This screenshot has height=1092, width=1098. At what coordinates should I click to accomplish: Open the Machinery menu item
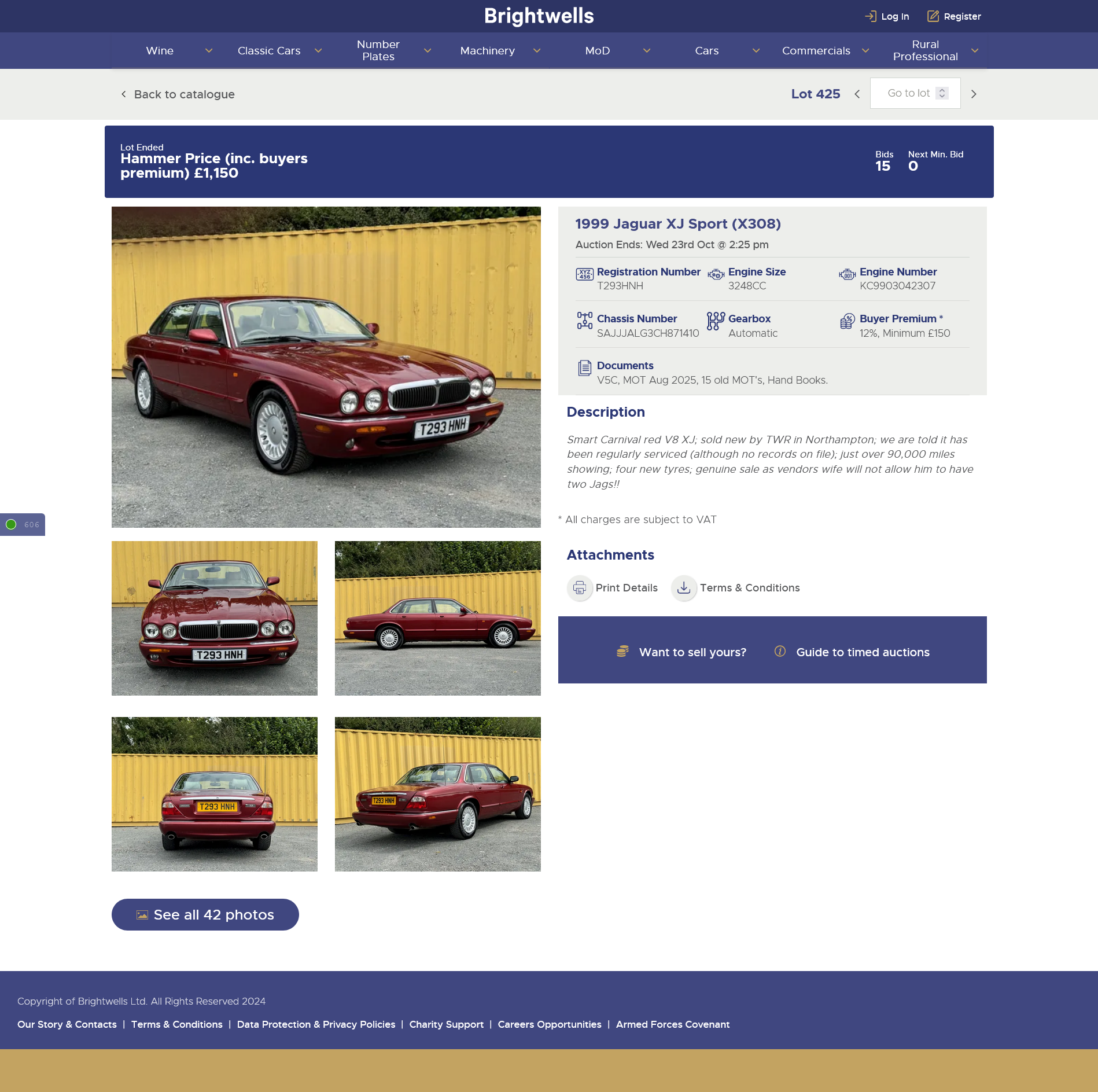[x=488, y=50]
